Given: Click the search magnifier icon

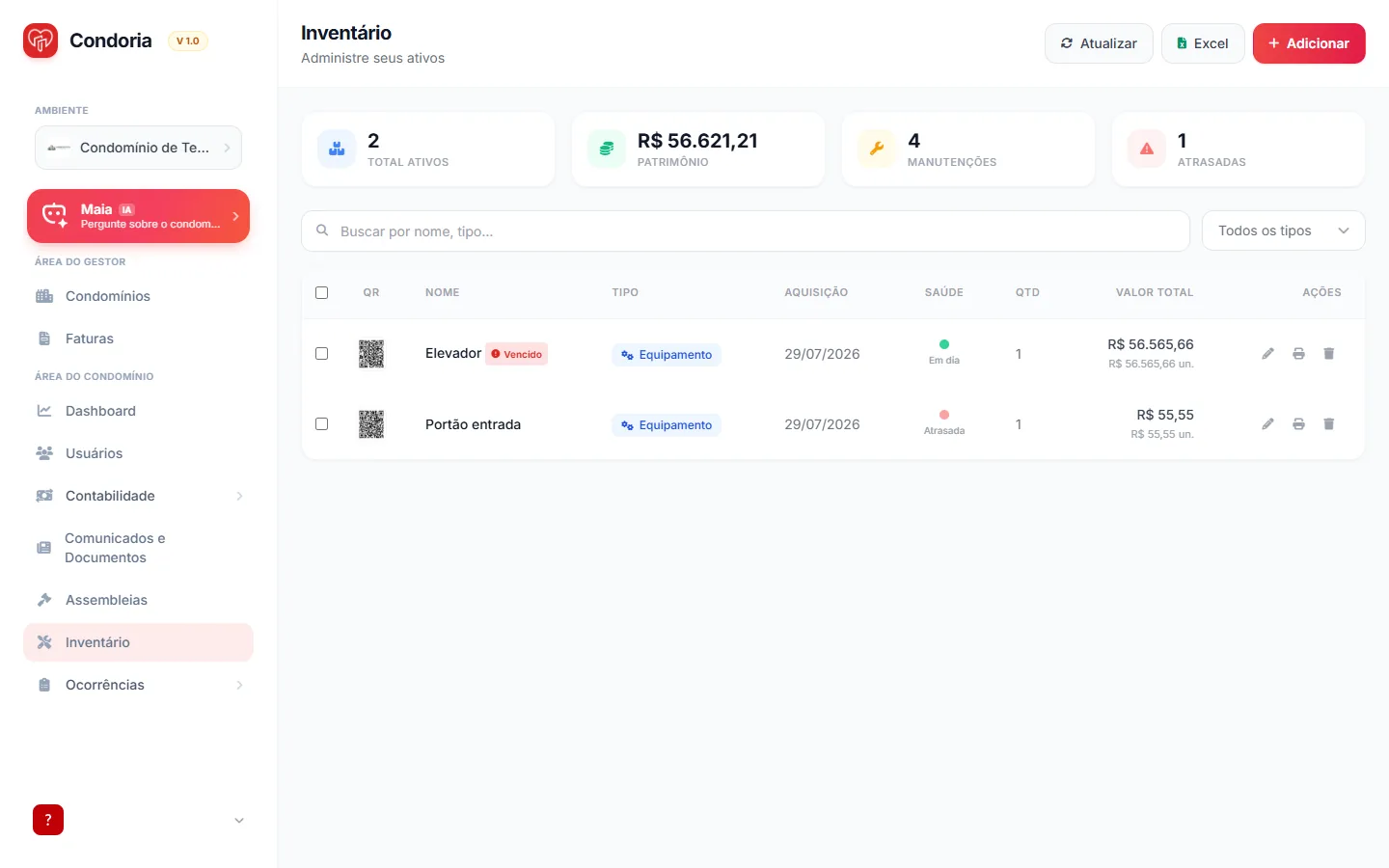Looking at the screenshot, I should 323,231.
